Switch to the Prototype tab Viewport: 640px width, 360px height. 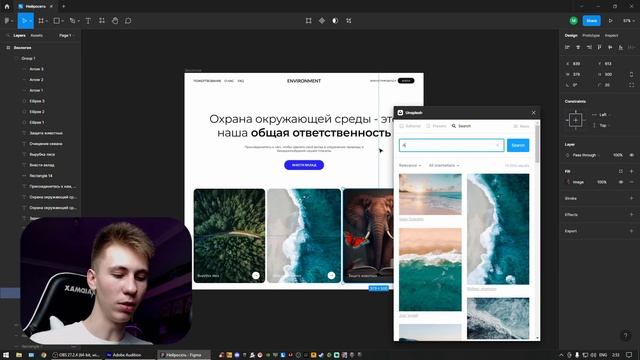[591, 36]
